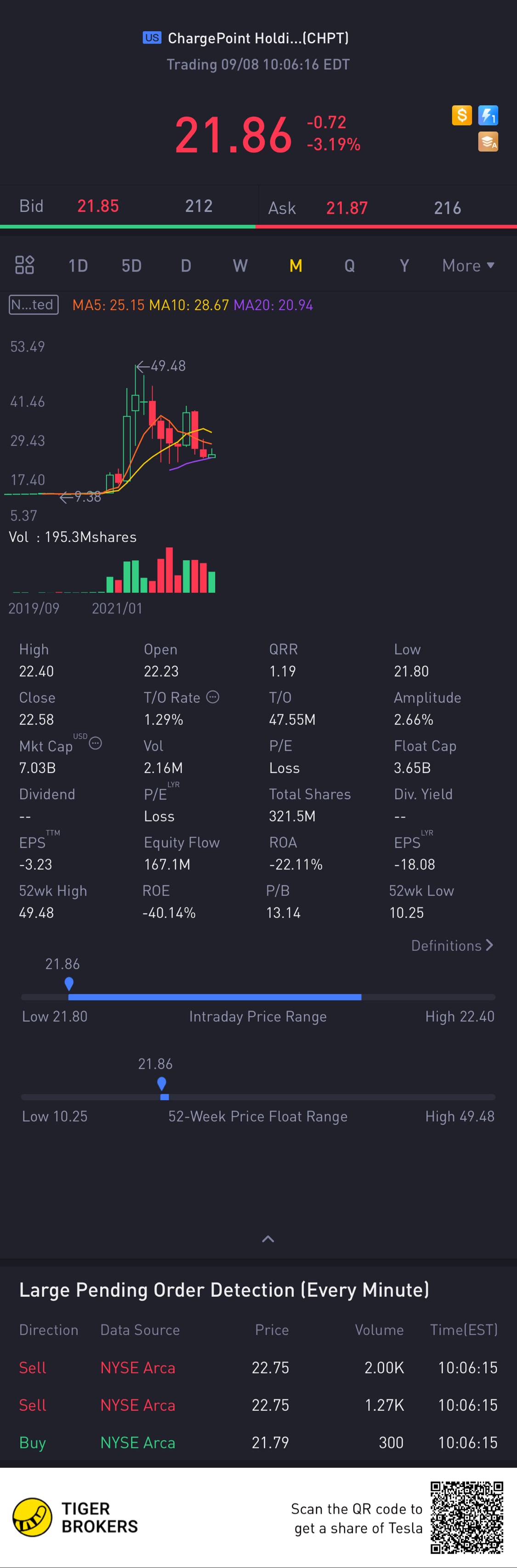517x1568 pixels.
Task: Select the 1D chart period tab
Action: click(78, 265)
